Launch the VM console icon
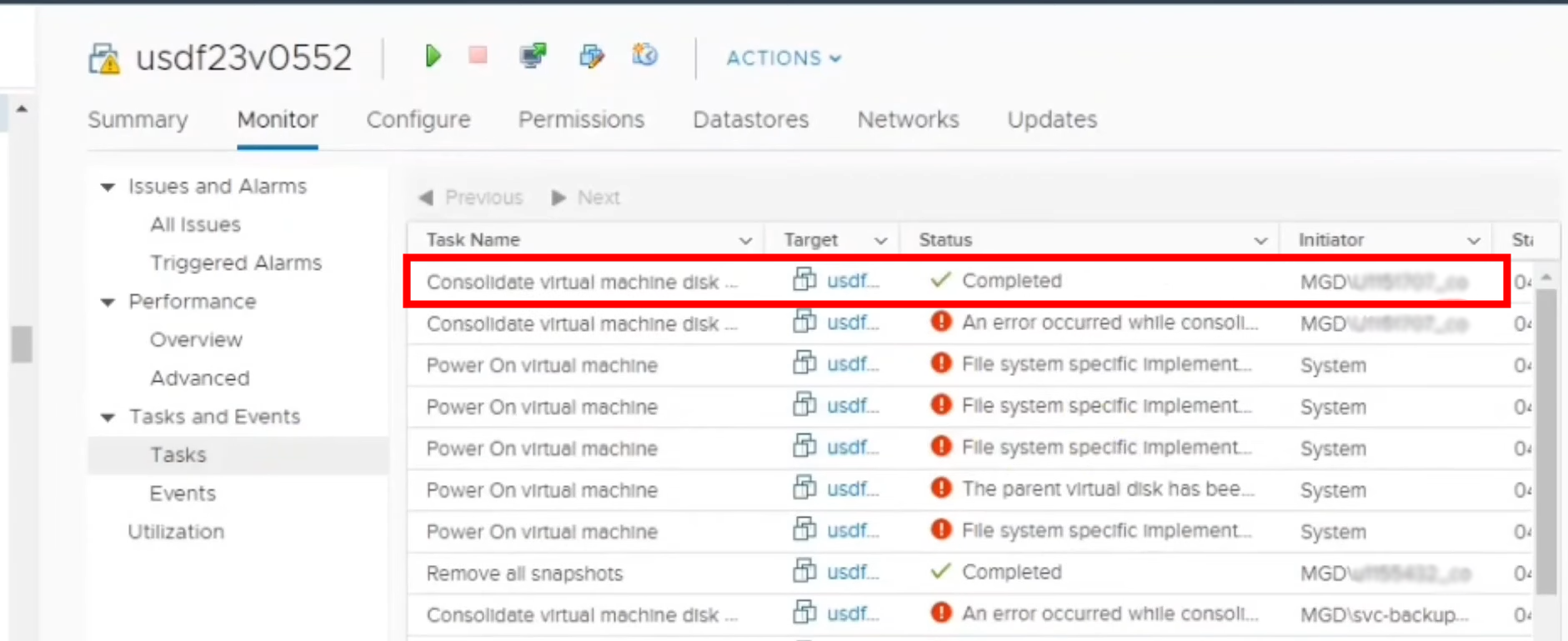The image size is (1568, 641). [x=533, y=57]
